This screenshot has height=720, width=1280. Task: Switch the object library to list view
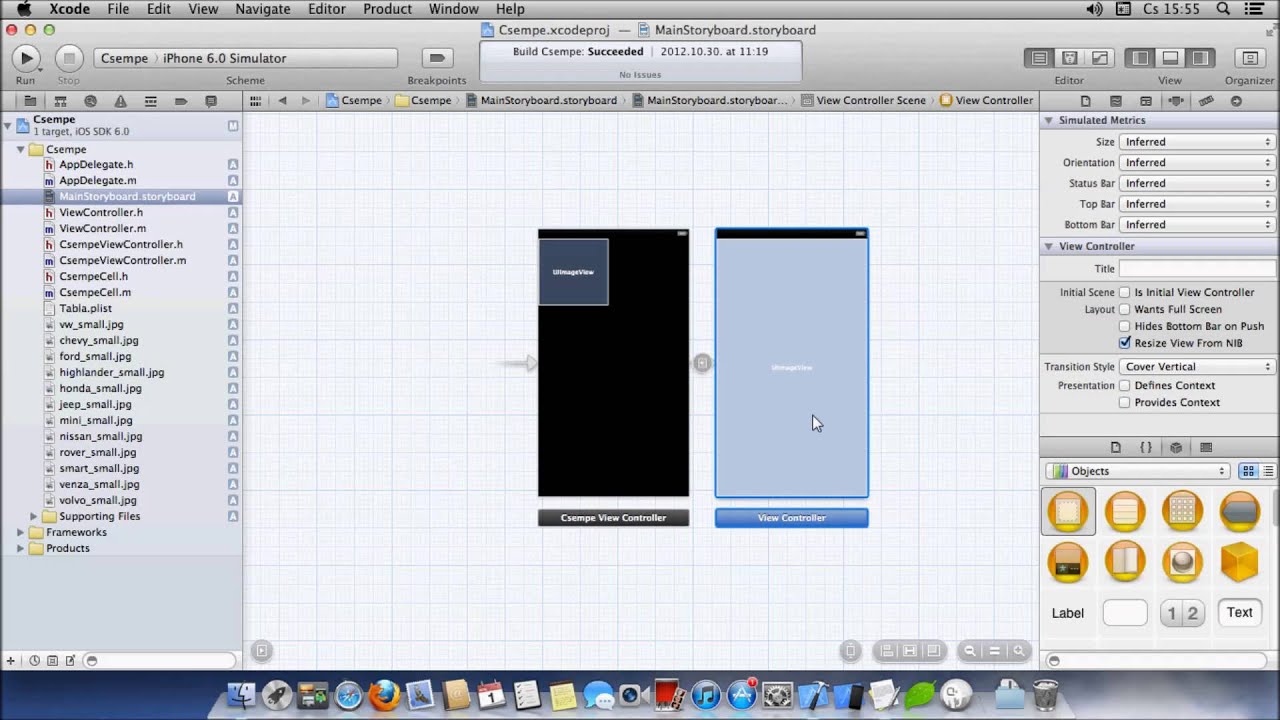pos(1268,471)
